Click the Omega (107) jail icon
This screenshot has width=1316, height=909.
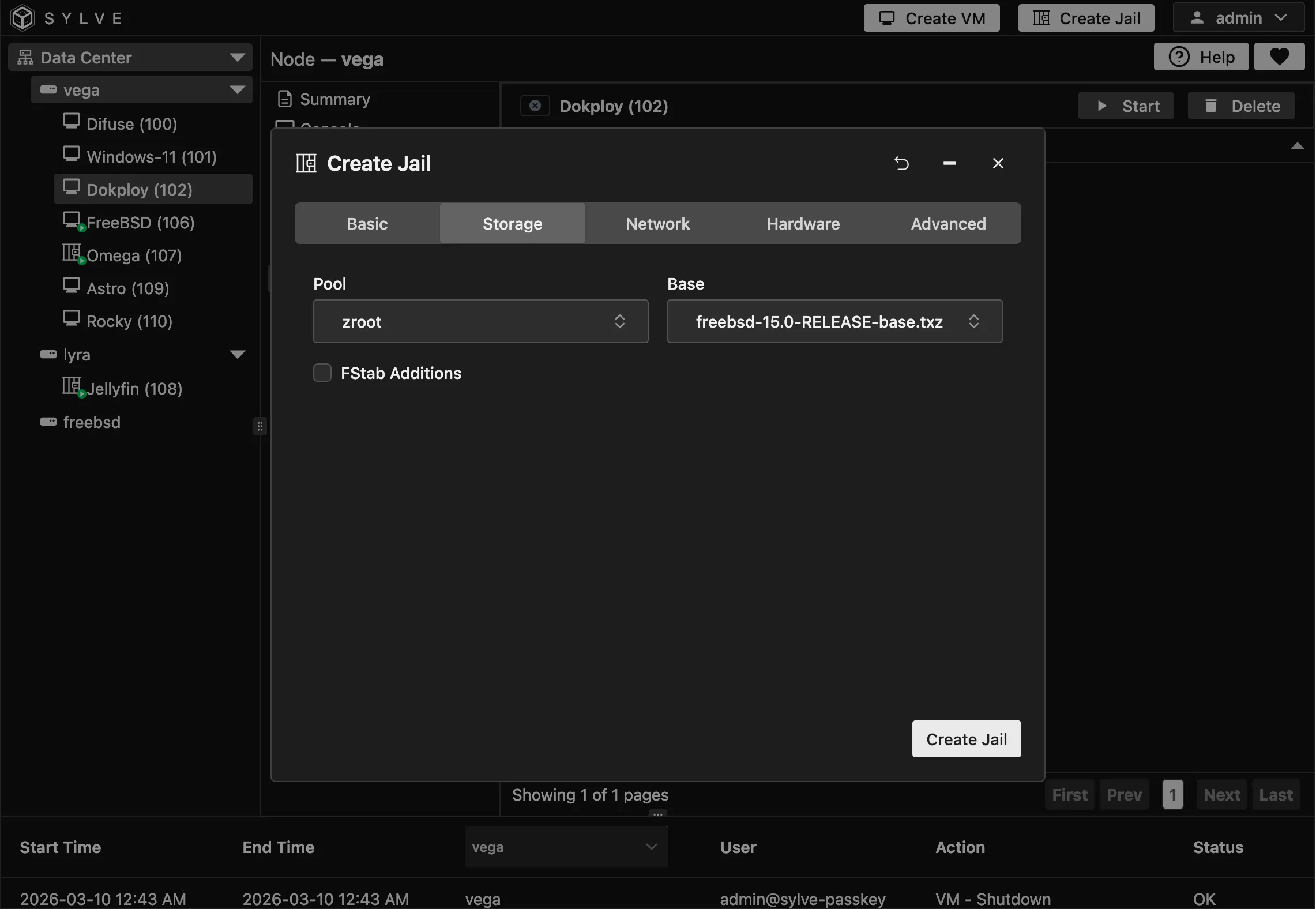(x=72, y=253)
